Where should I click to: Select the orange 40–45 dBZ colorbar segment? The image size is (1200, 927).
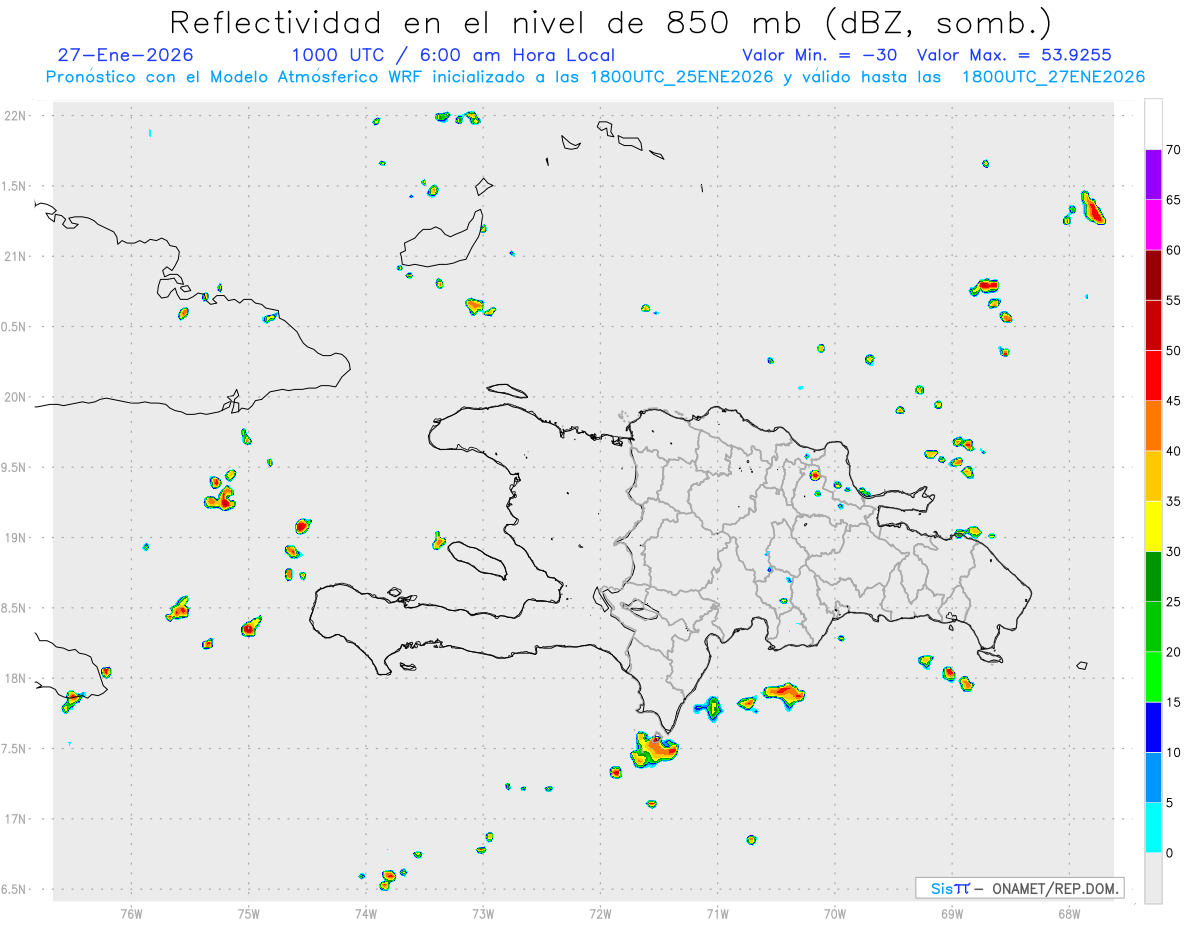(x=1153, y=426)
